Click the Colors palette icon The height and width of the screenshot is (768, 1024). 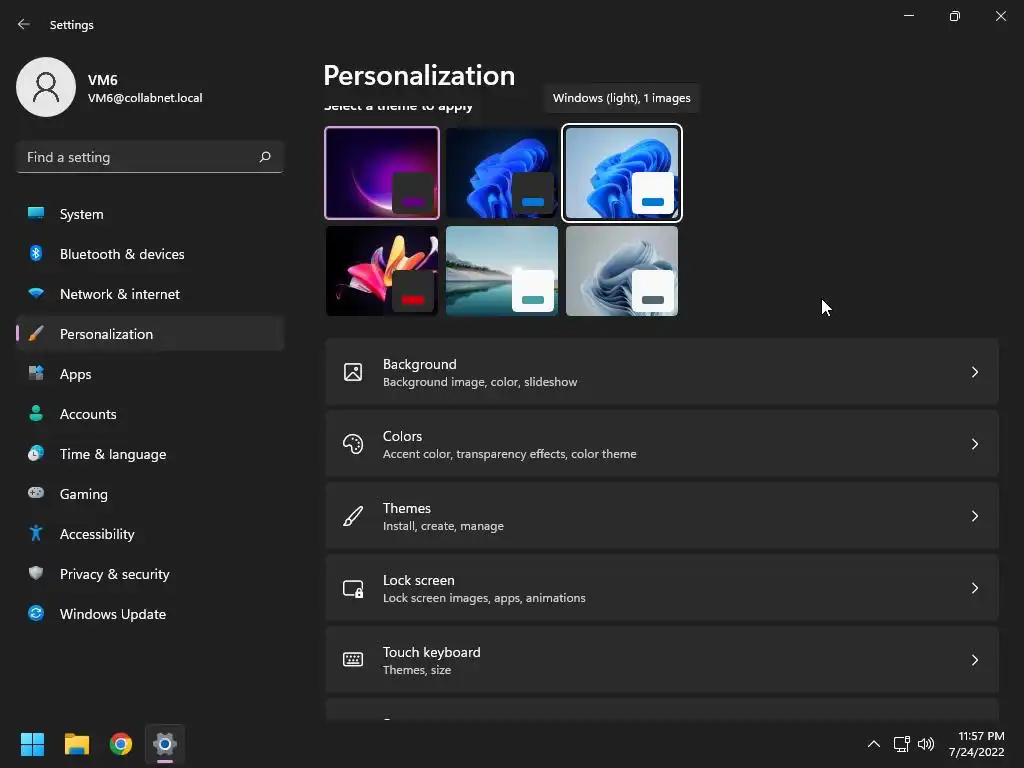click(x=353, y=444)
